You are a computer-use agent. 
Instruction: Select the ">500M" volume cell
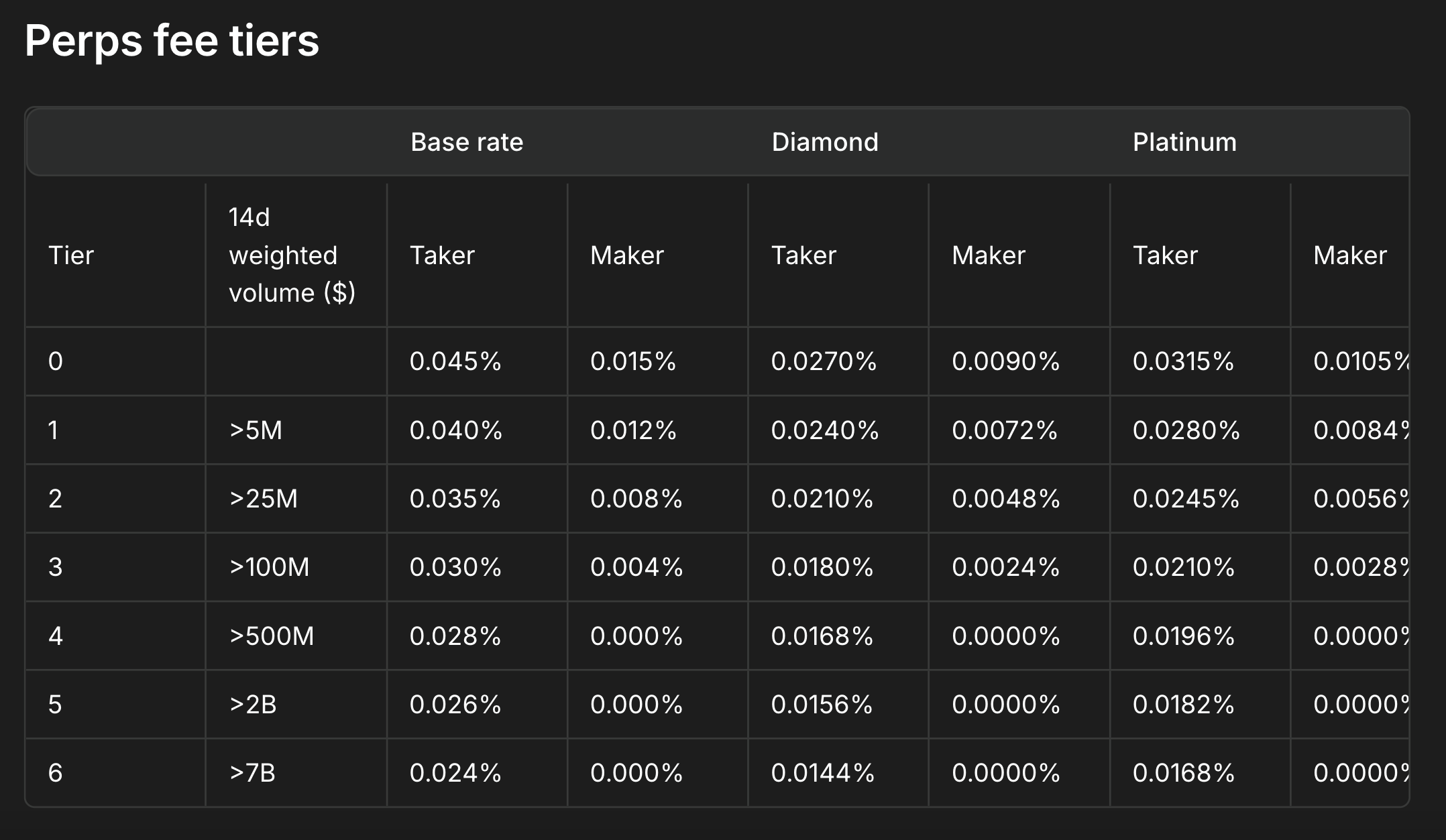pyautogui.click(x=272, y=636)
